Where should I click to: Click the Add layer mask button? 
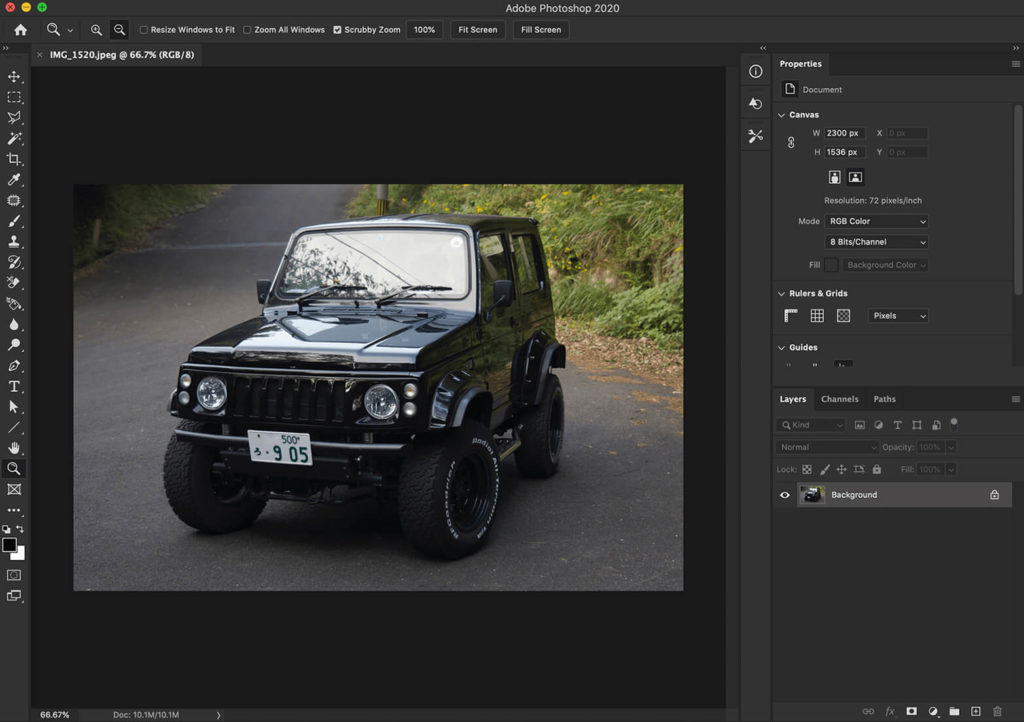(912, 712)
